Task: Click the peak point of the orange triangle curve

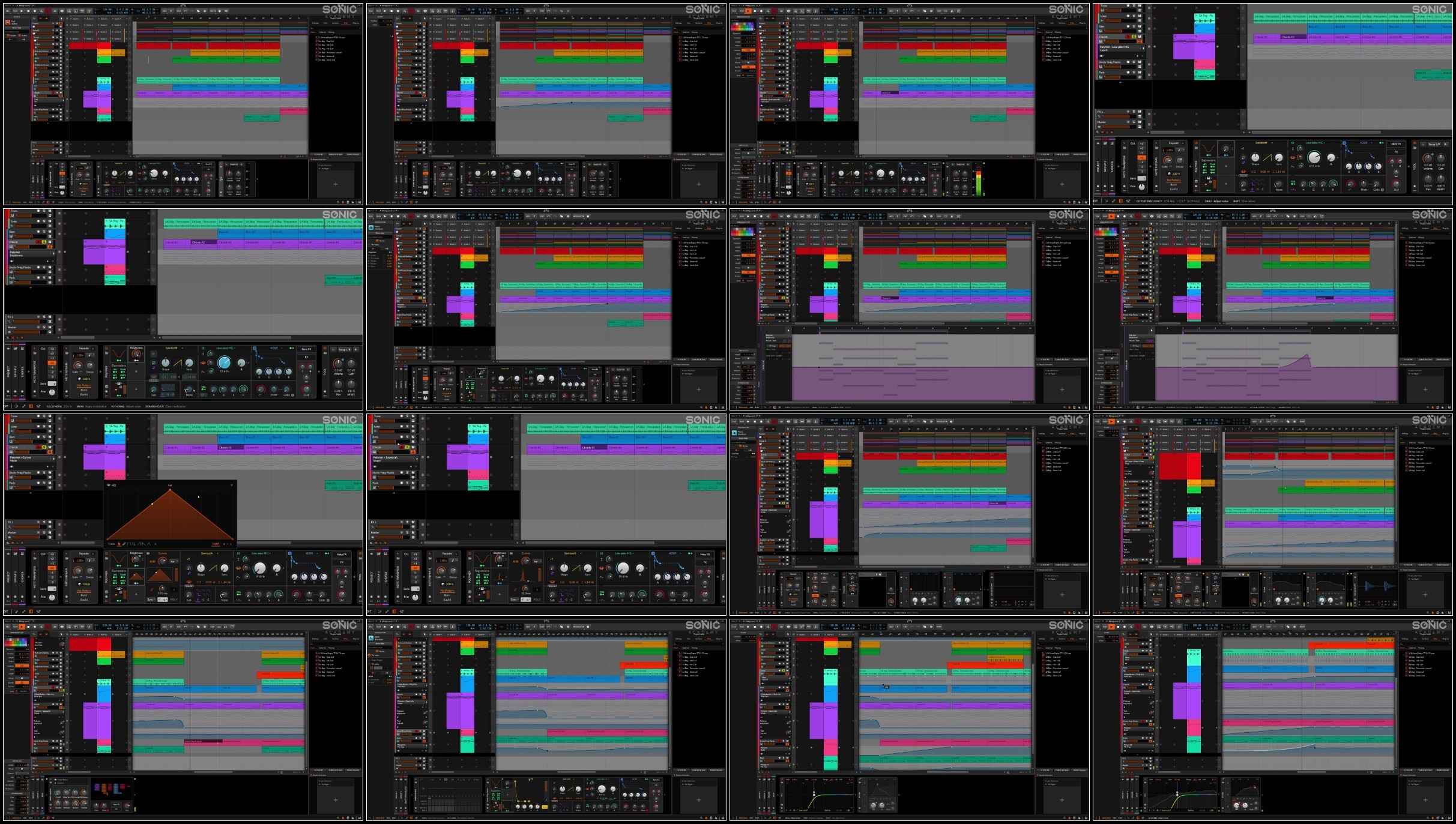Action: coord(170,490)
